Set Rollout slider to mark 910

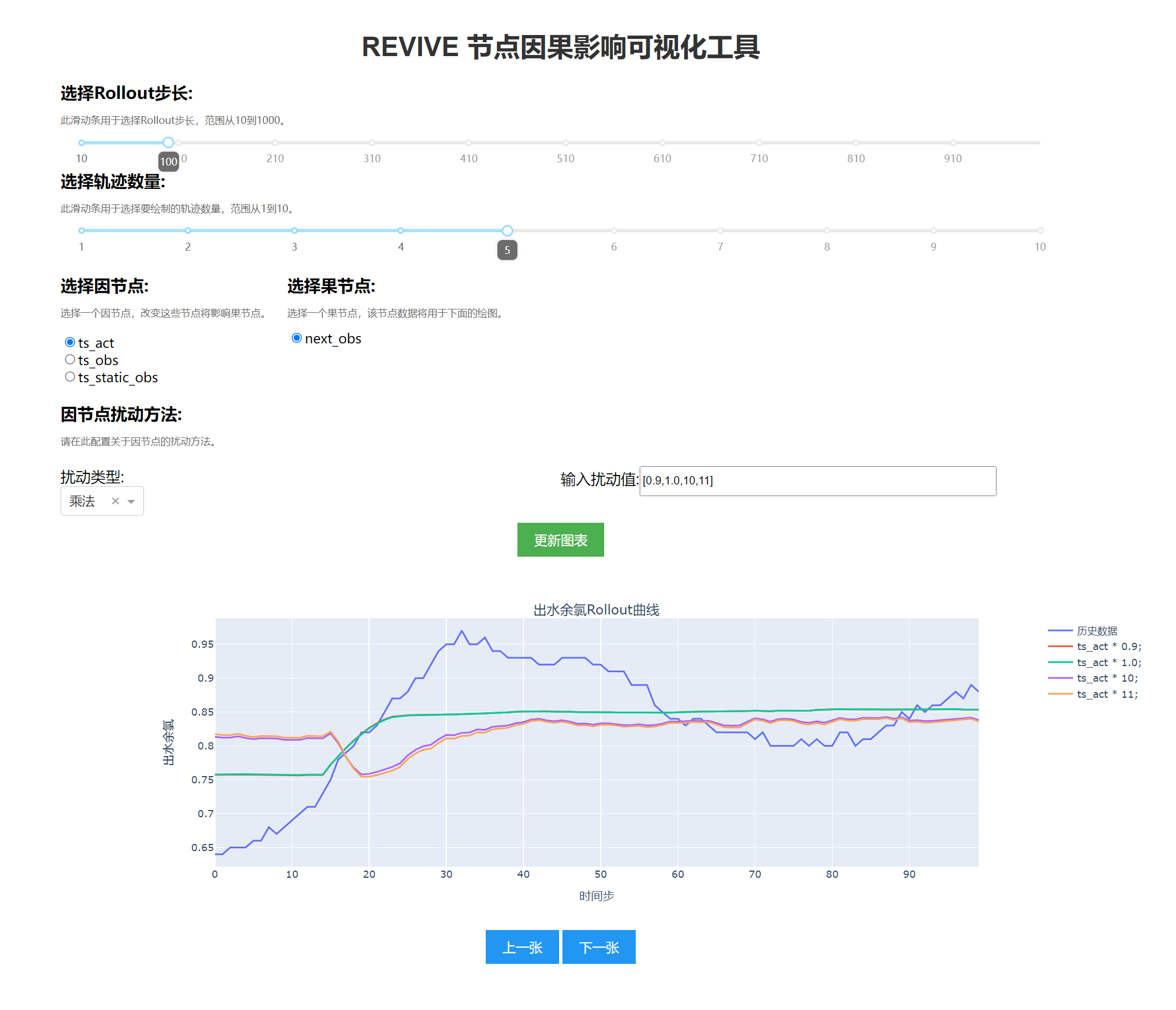pyautogui.click(x=953, y=143)
